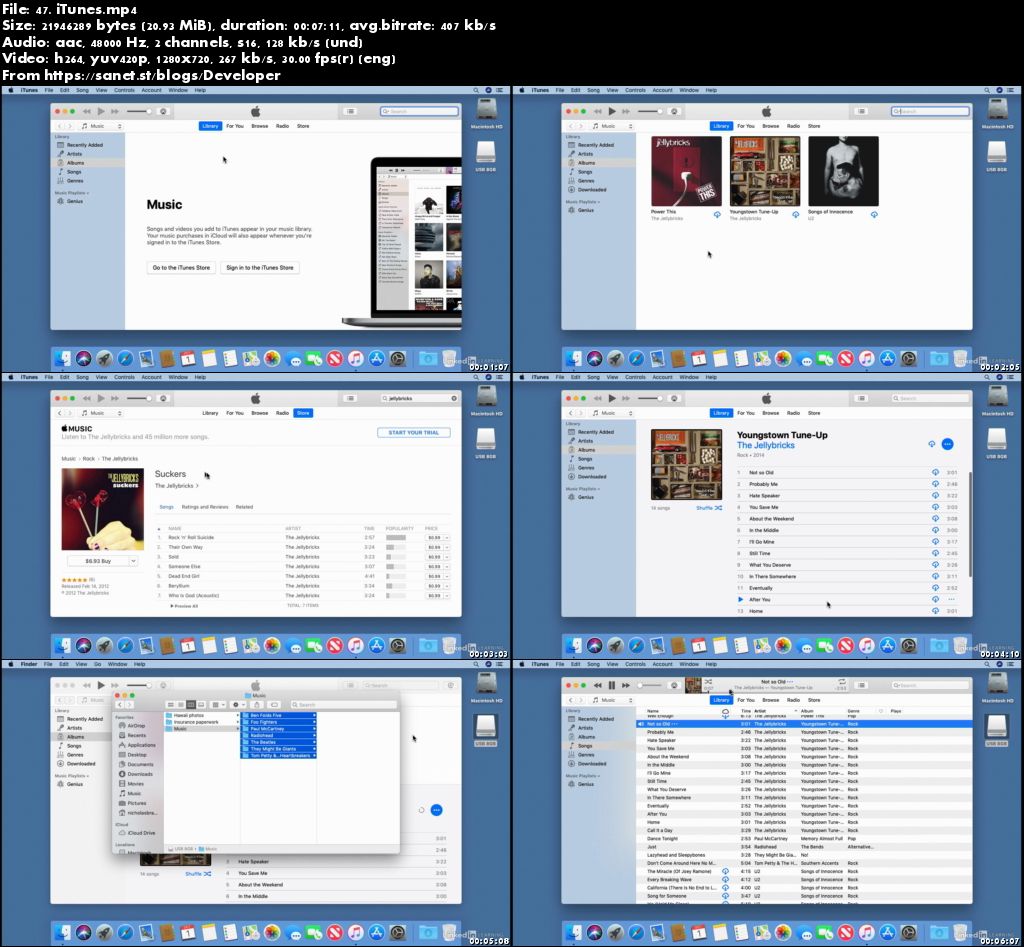In 01:07 frame, click Spotlight magnifier in menu bar
This screenshot has height=947, width=1024.
[x=476, y=90]
